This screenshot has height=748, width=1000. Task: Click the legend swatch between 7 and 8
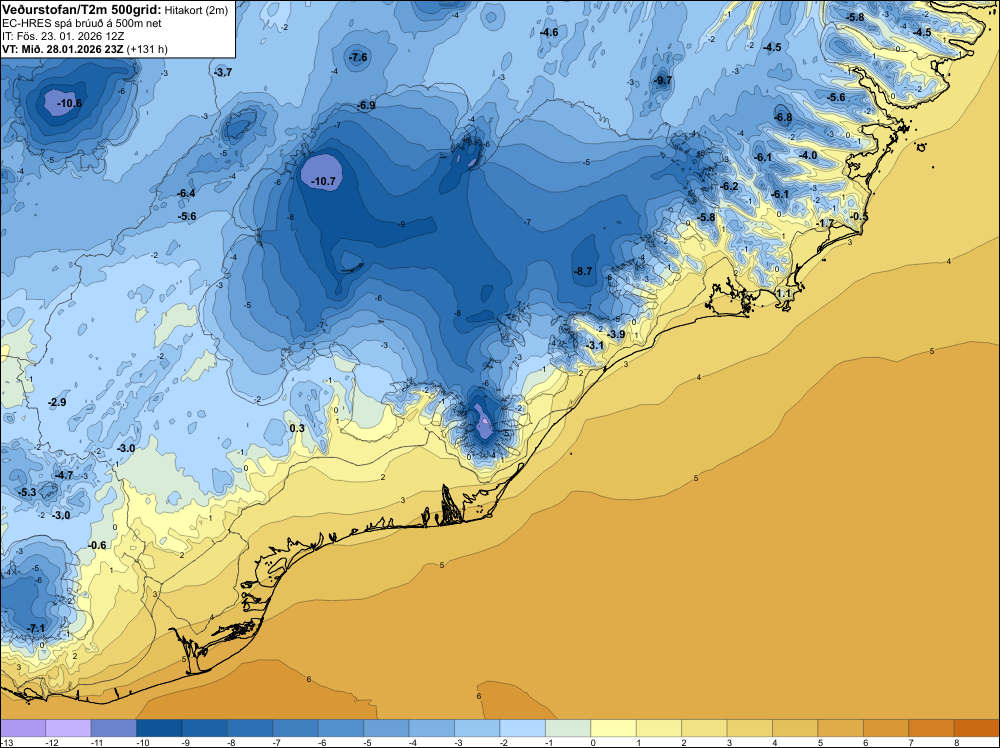pyautogui.click(x=931, y=728)
